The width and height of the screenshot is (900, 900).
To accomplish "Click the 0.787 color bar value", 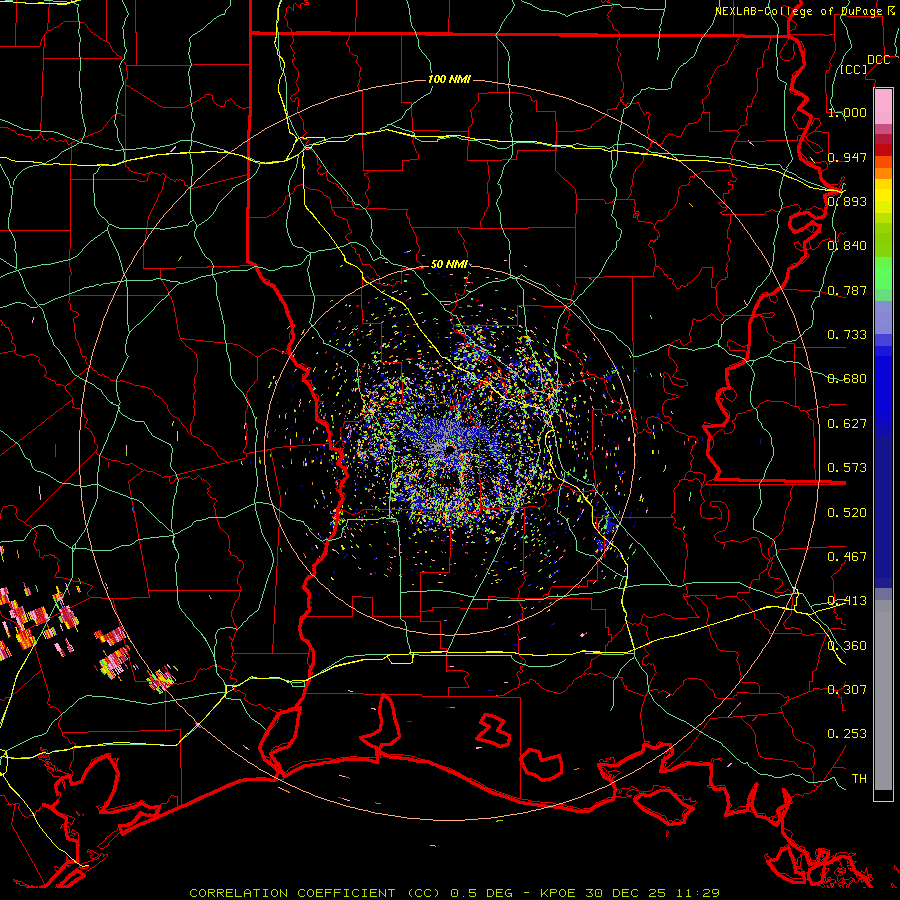I will [847, 290].
